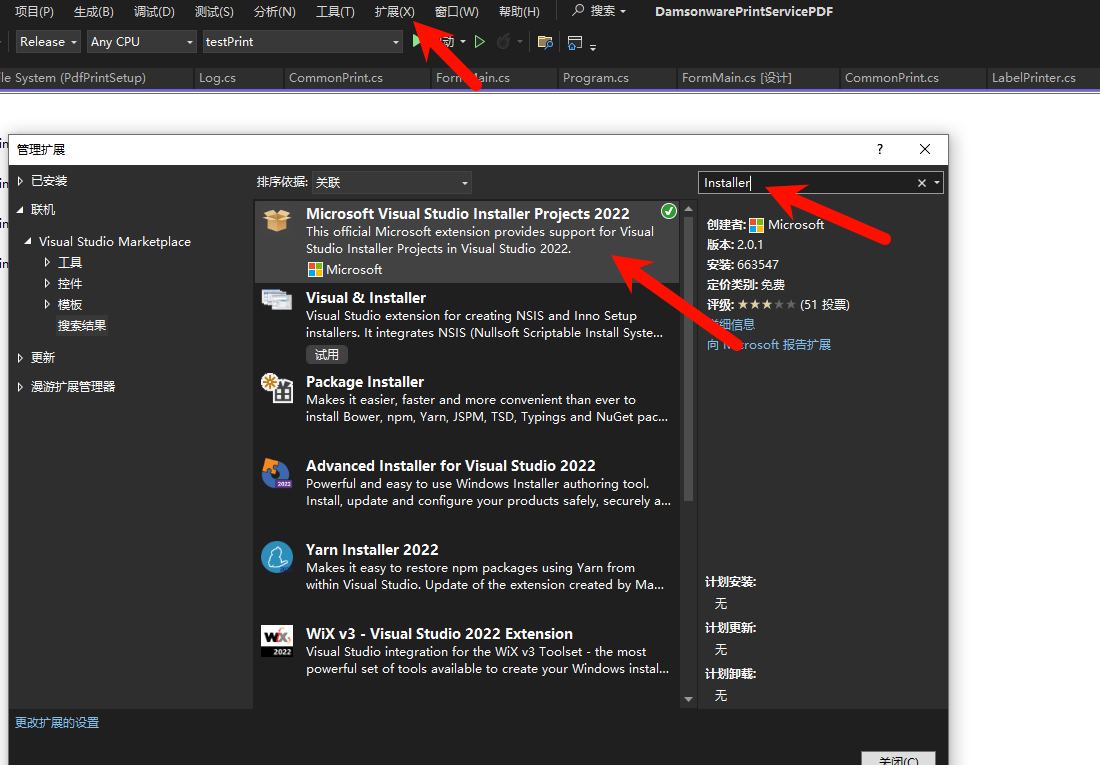Open the 帮助(H) menu

[x=519, y=11]
